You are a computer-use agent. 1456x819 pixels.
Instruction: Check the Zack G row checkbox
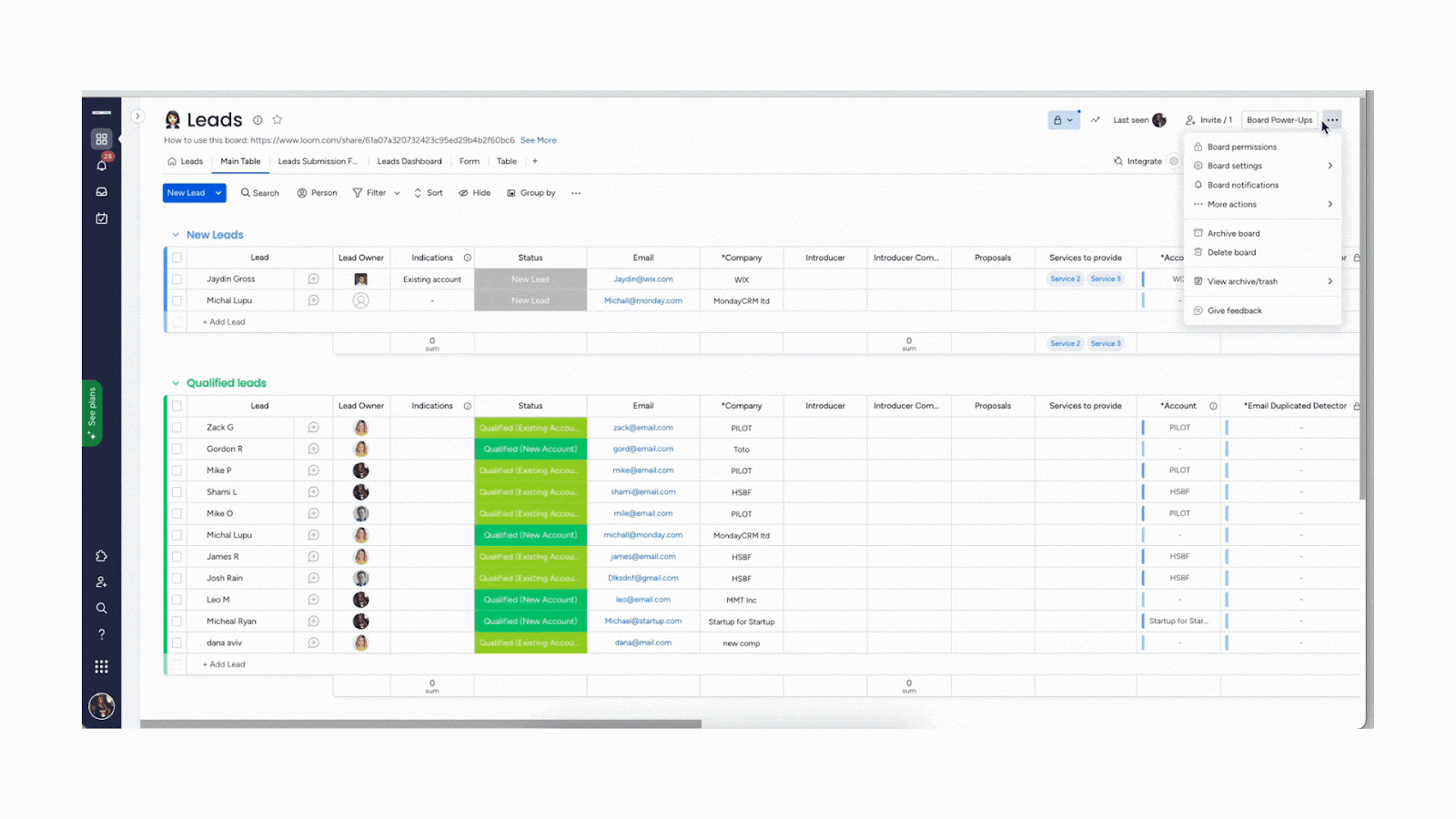(177, 428)
